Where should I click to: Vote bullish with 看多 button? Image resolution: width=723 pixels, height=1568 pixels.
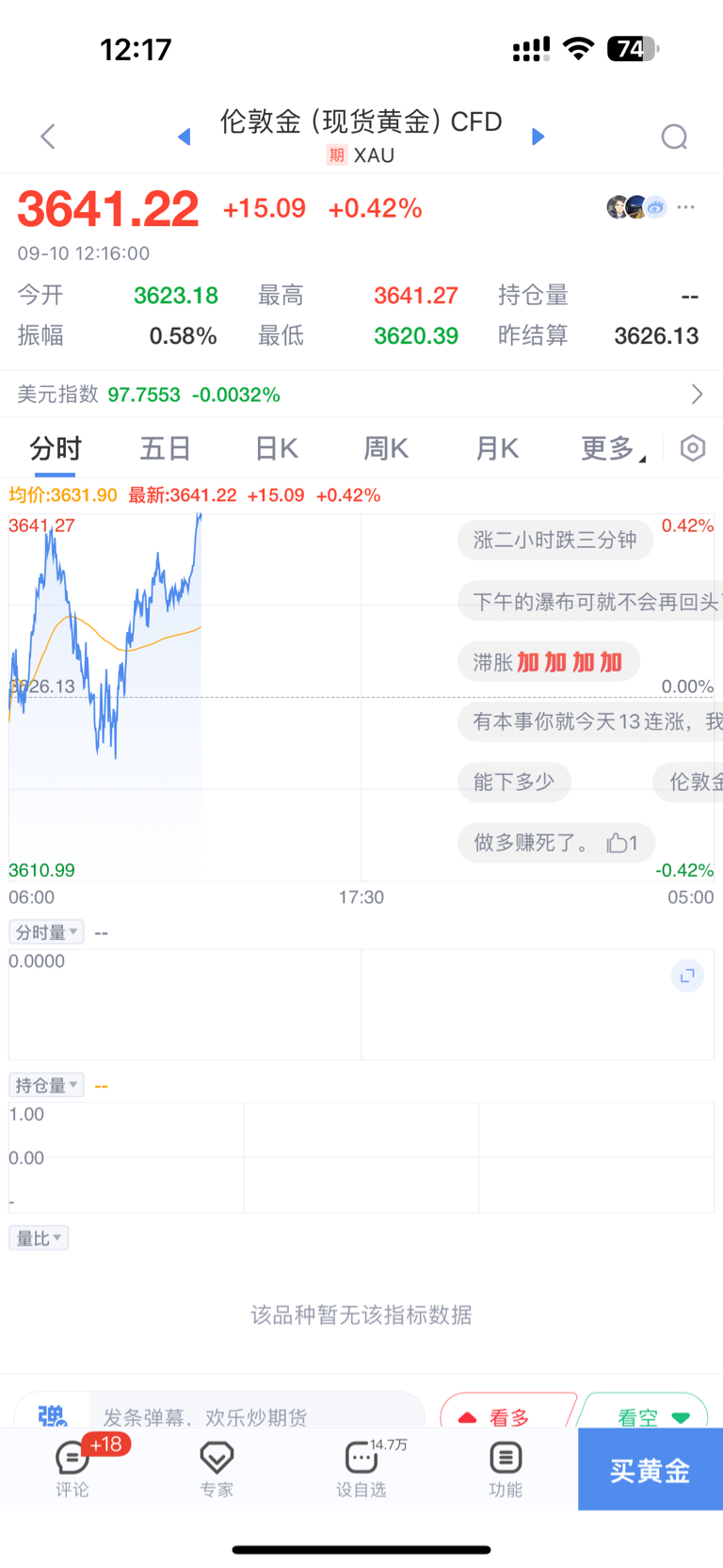point(508,1413)
